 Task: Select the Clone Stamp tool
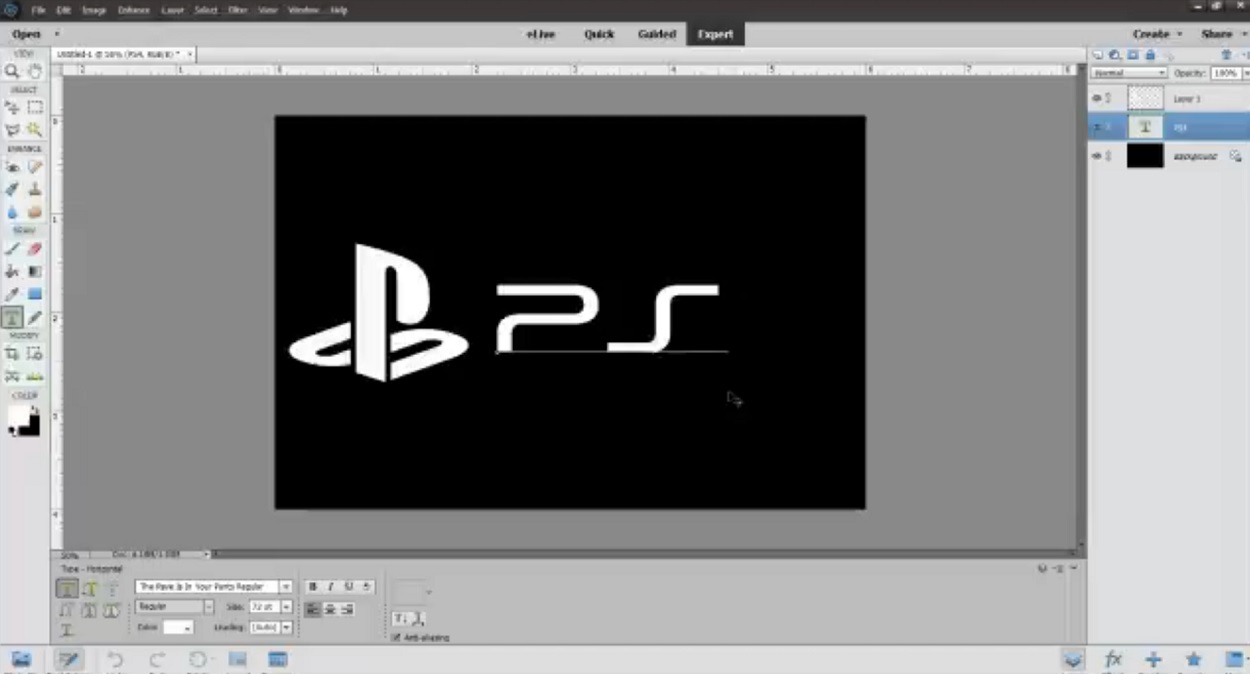[x=35, y=189]
